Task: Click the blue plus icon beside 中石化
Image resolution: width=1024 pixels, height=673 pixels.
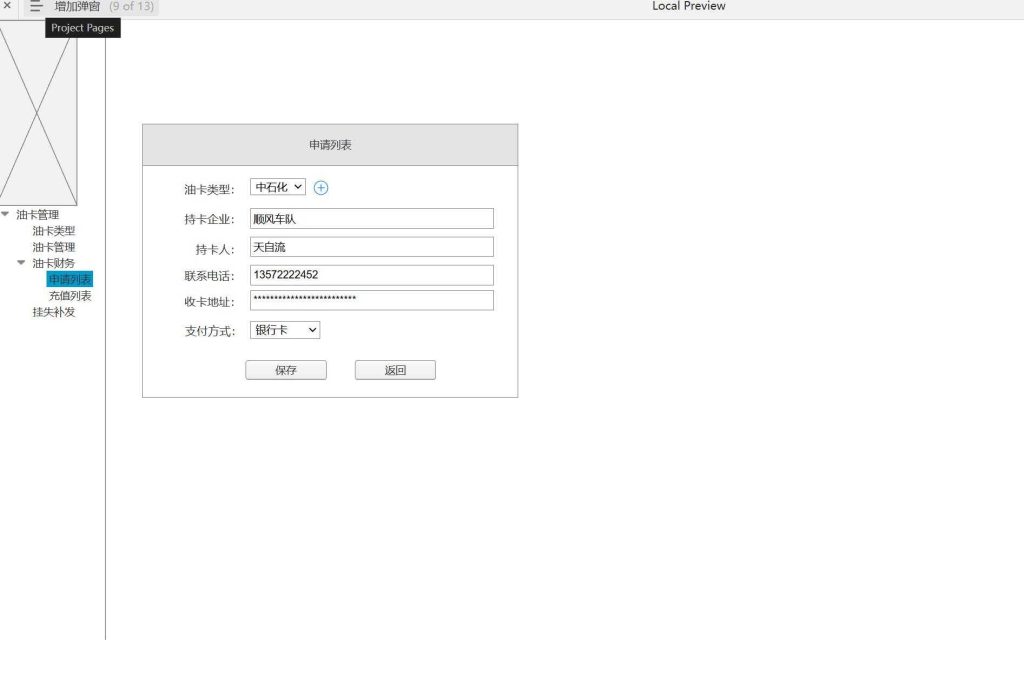Action: 321,188
